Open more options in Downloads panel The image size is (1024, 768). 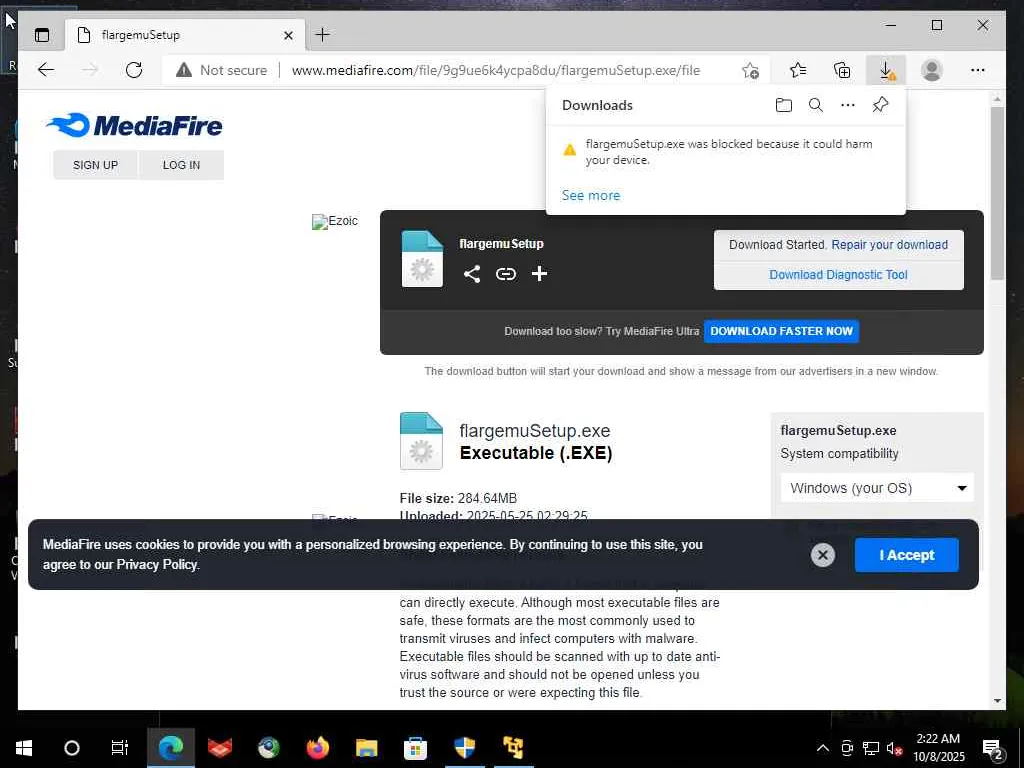(x=848, y=105)
